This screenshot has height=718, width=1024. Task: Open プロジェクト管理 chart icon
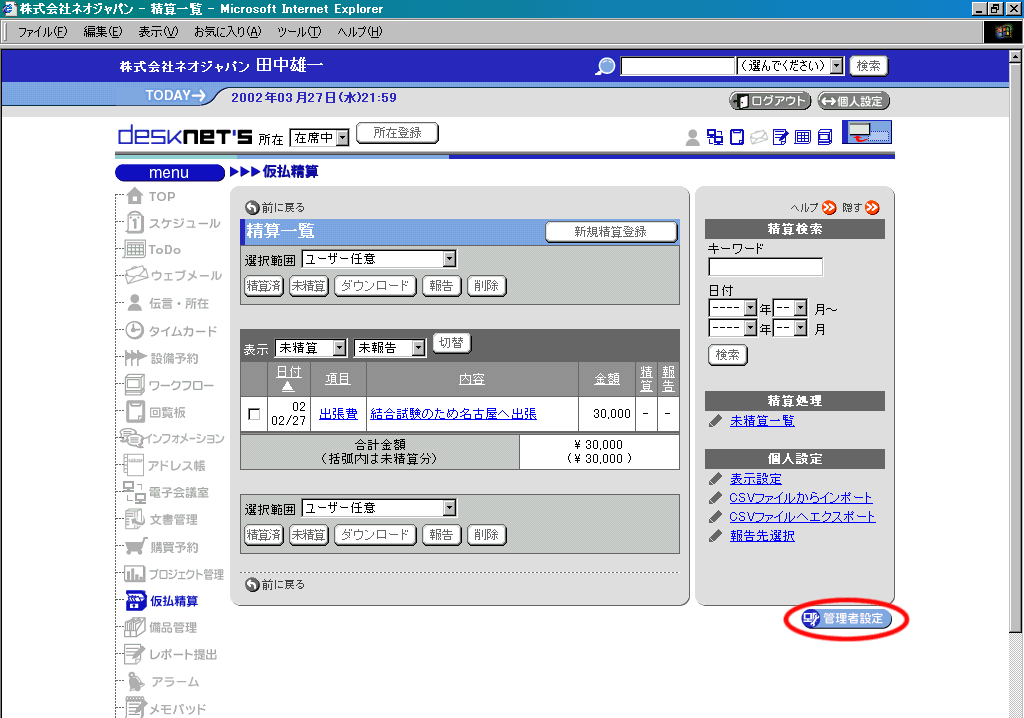(134, 574)
